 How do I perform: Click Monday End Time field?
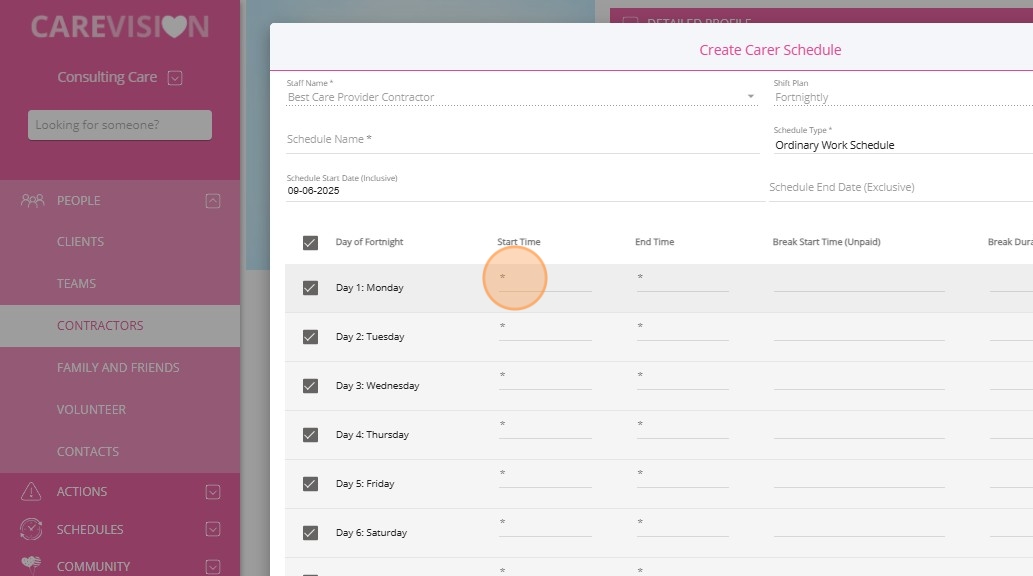683,283
